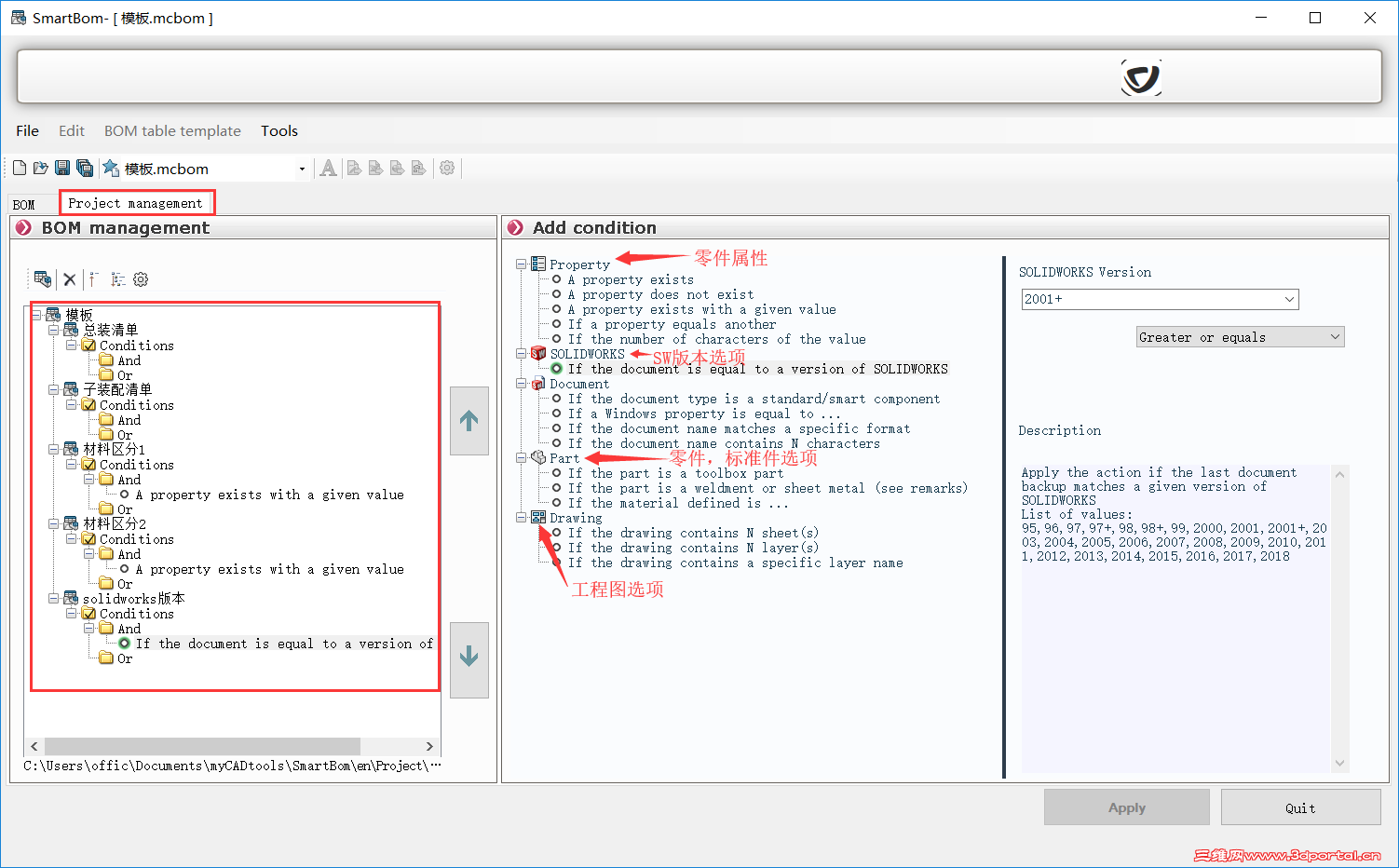Open the Edit menu
This screenshot has height=868, width=1399.
tap(72, 130)
